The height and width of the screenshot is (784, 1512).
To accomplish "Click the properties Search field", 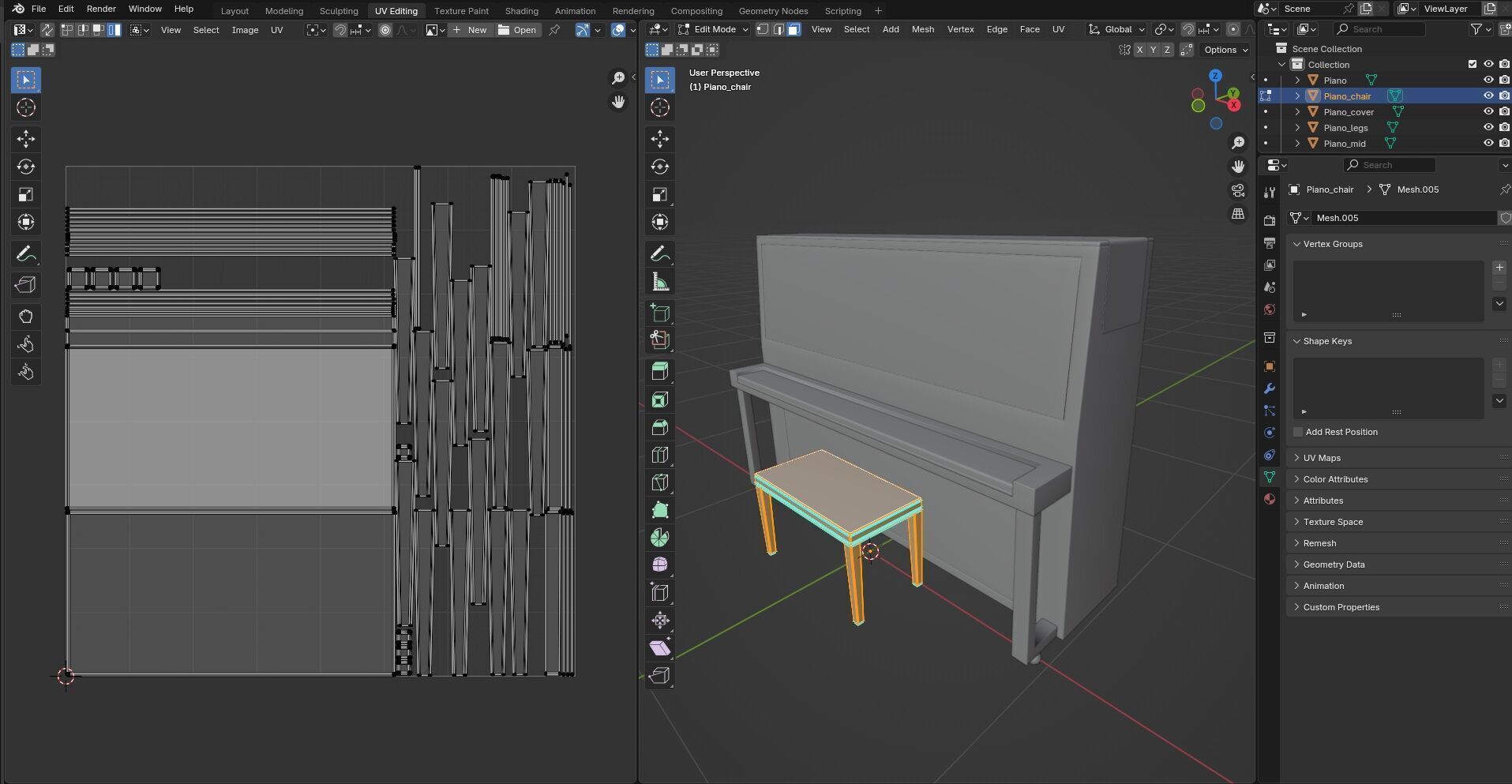I will pyautogui.click(x=1390, y=165).
